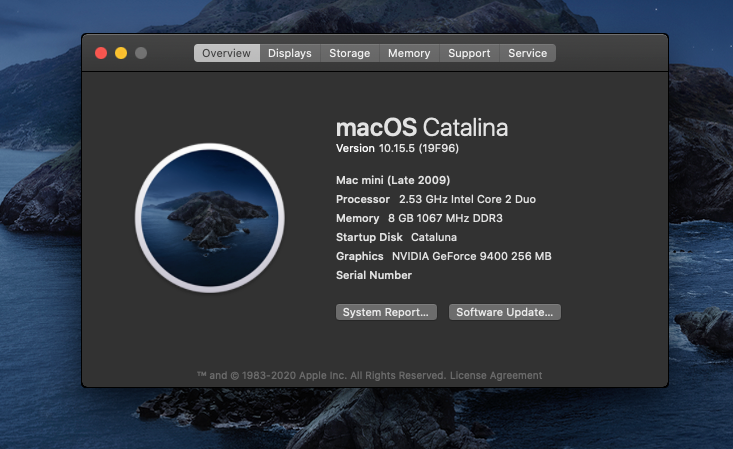This screenshot has width=733, height=449.
Task: Close the About This Mac window
Action: click(x=101, y=53)
